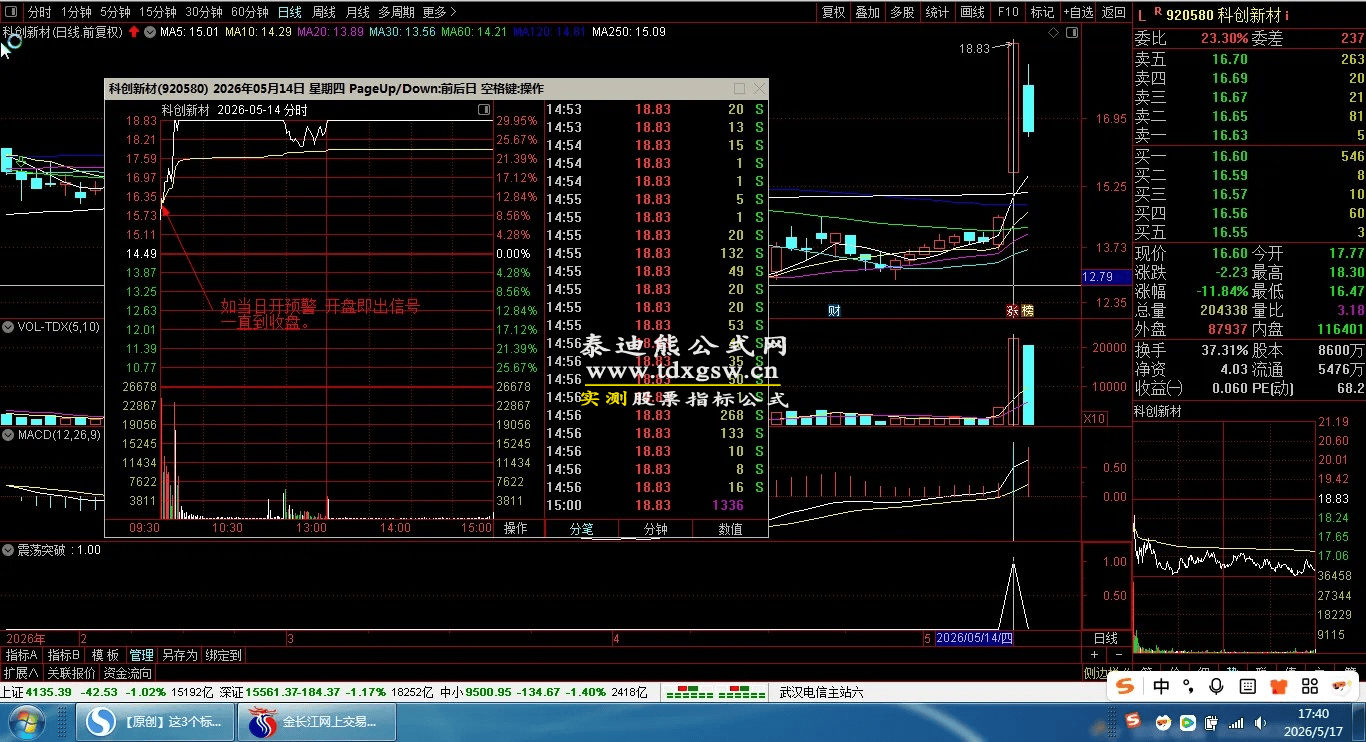1366x742 pixels.
Task: Open the 关联报价 tab
Action: tap(71, 673)
